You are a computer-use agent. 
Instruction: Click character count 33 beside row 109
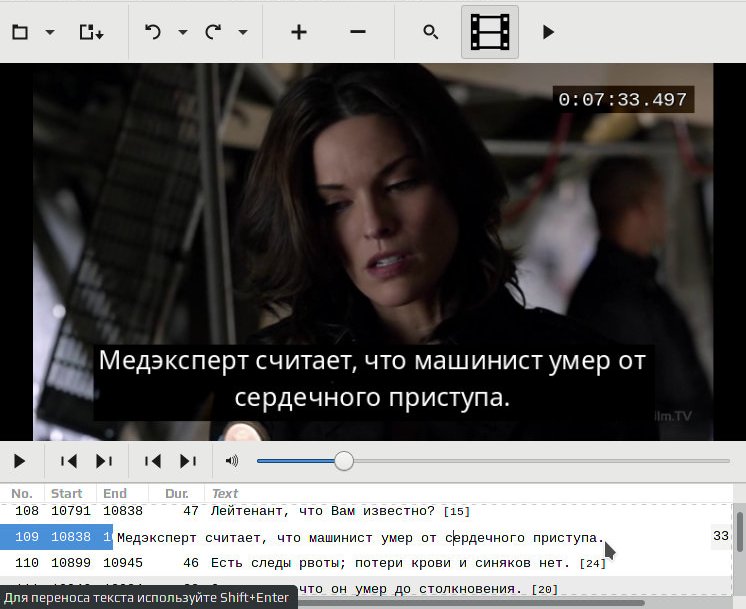point(721,536)
